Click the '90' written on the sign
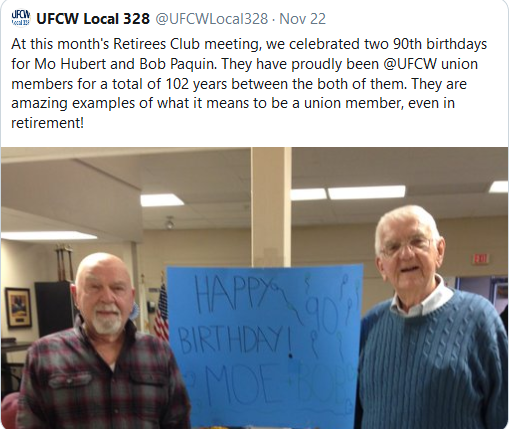Image resolution: width=509 pixels, height=429 pixels. point(321,315)
